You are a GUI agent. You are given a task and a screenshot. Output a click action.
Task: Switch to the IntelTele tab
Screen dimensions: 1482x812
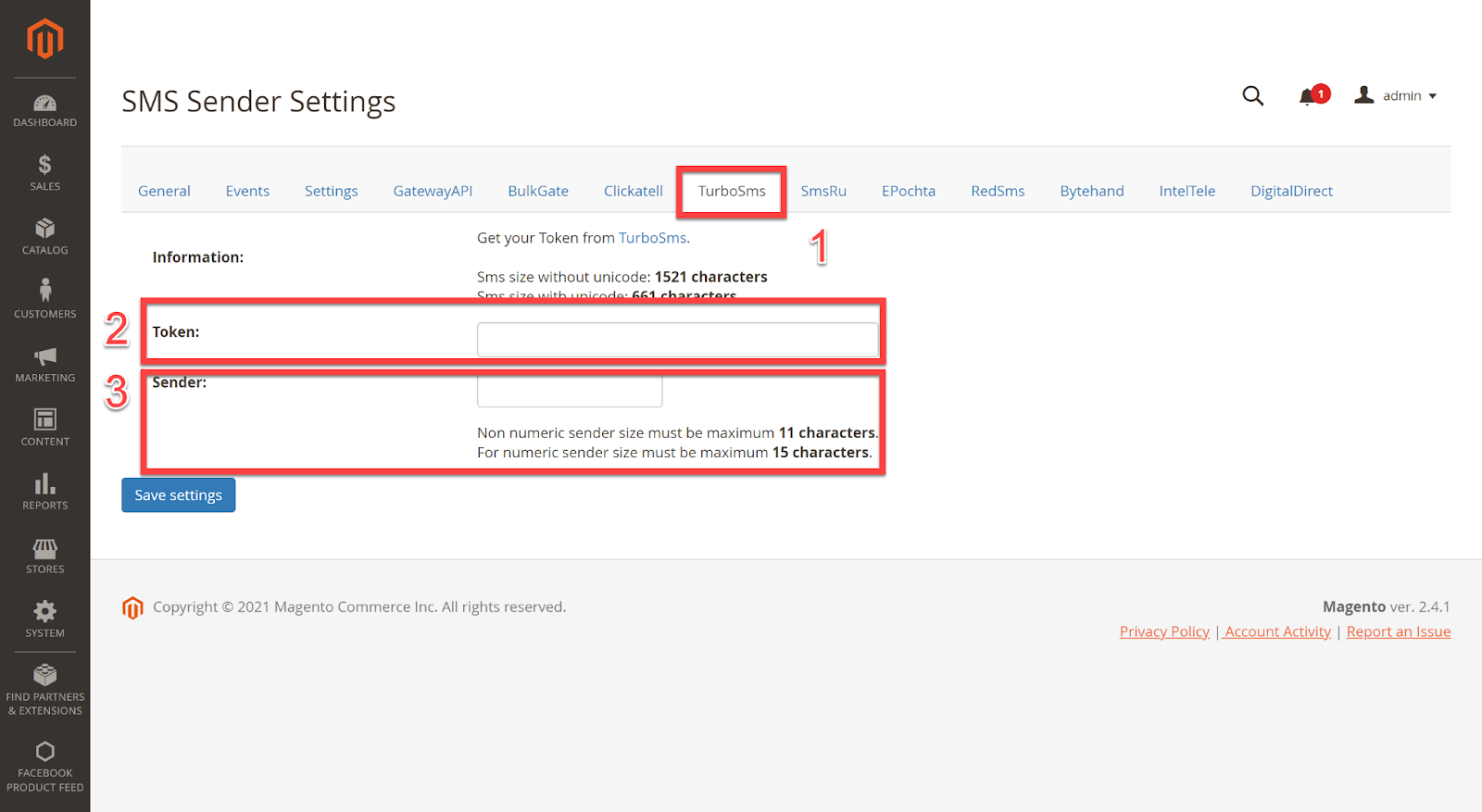pyautogui.click(x=1187, y=191)
